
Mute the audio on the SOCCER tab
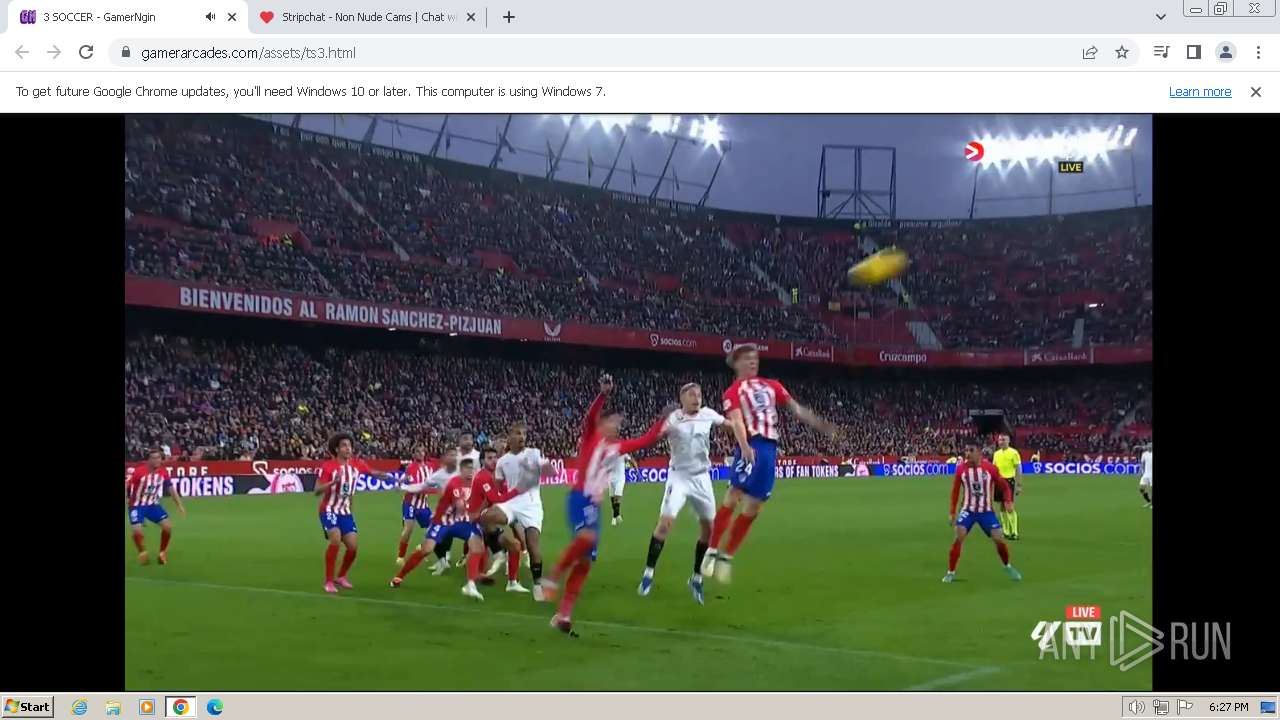(210, 17)
